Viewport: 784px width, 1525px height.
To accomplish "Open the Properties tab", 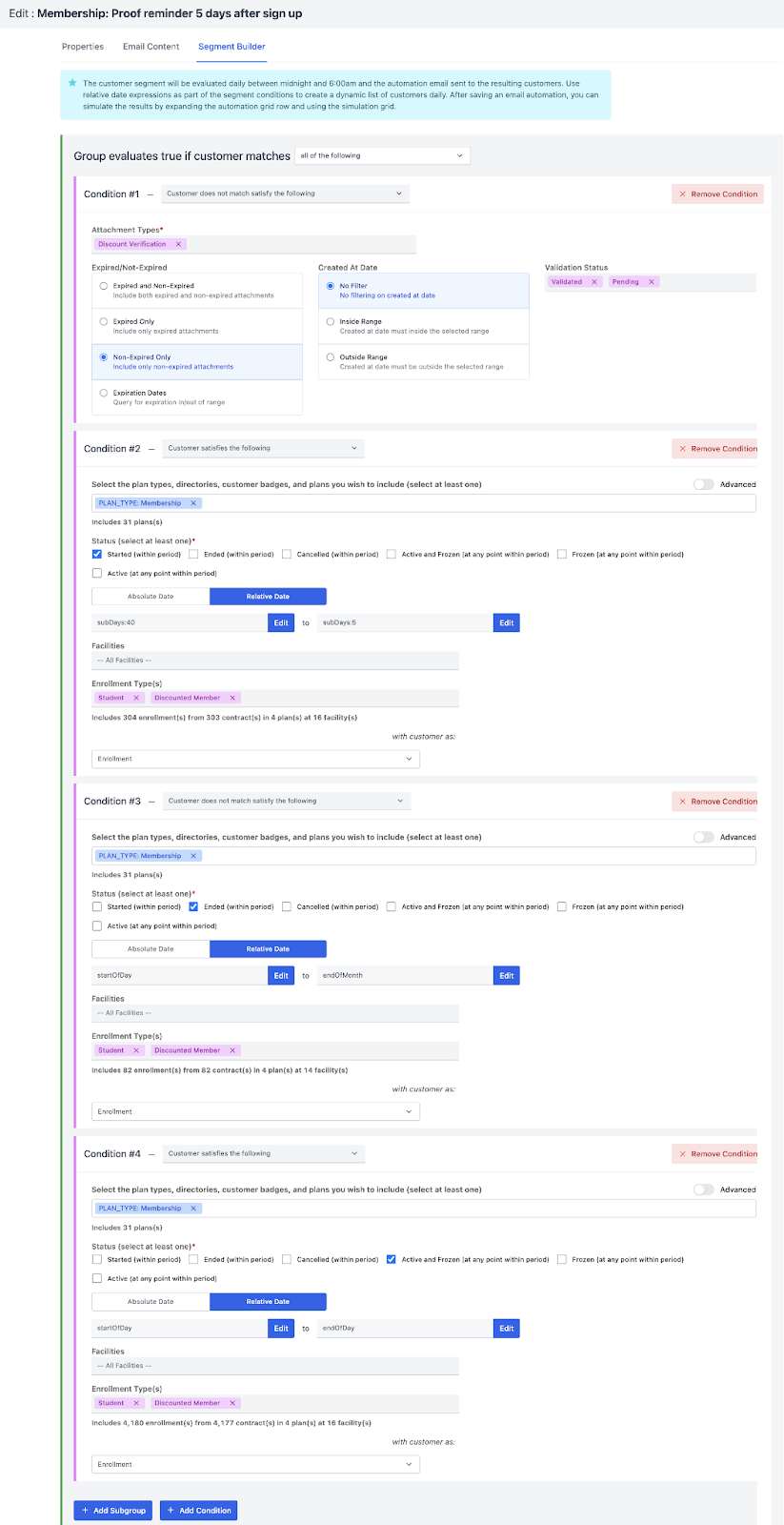I will 83,47.
